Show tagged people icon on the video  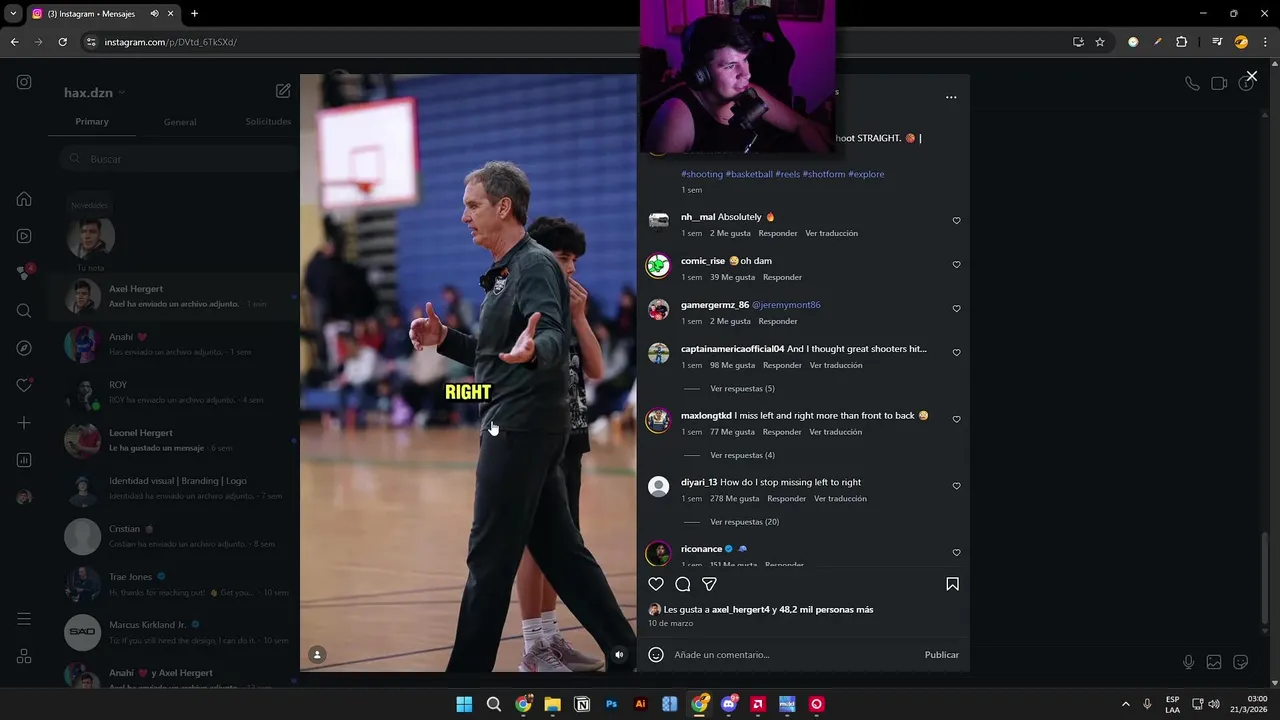(x=317, y=655)
